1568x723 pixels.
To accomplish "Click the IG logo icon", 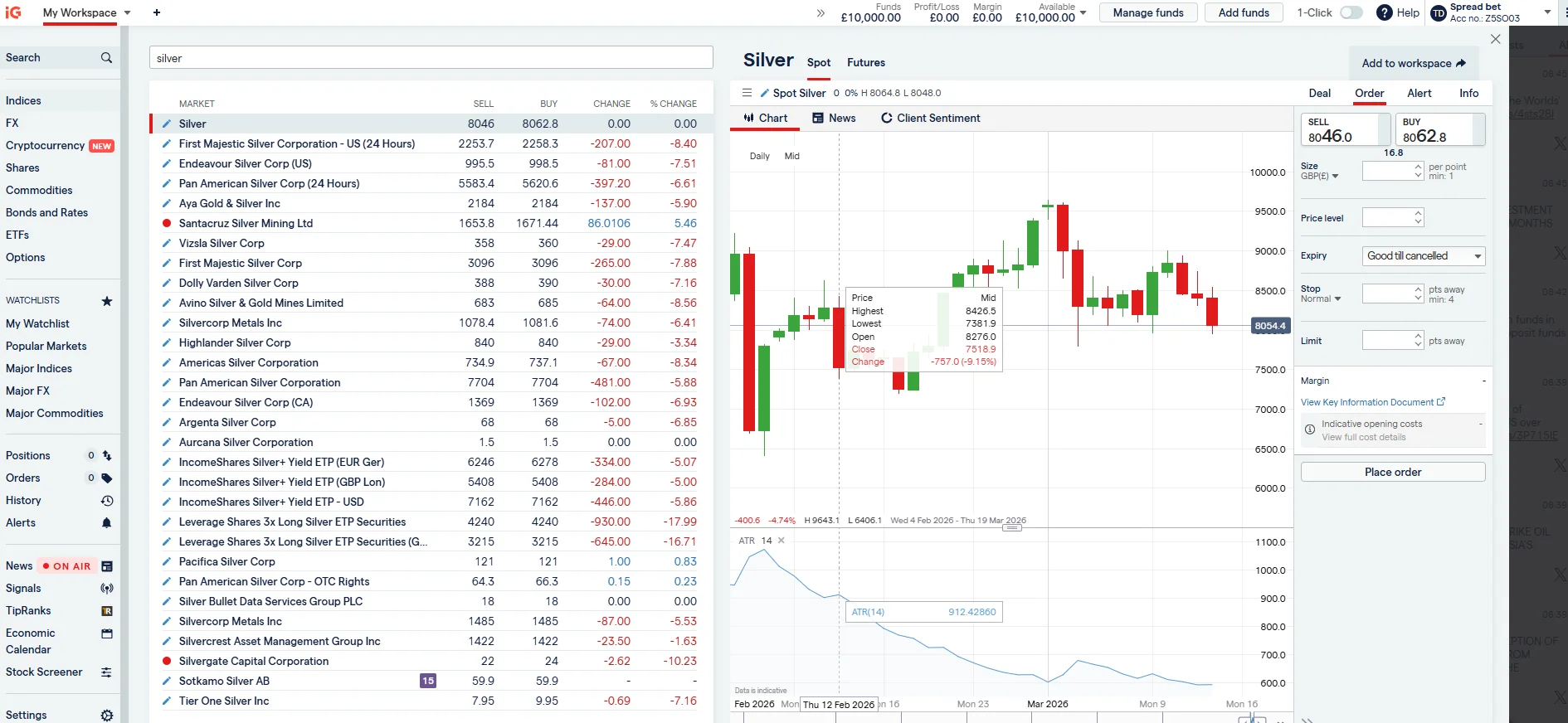I will tap(12, 12).
